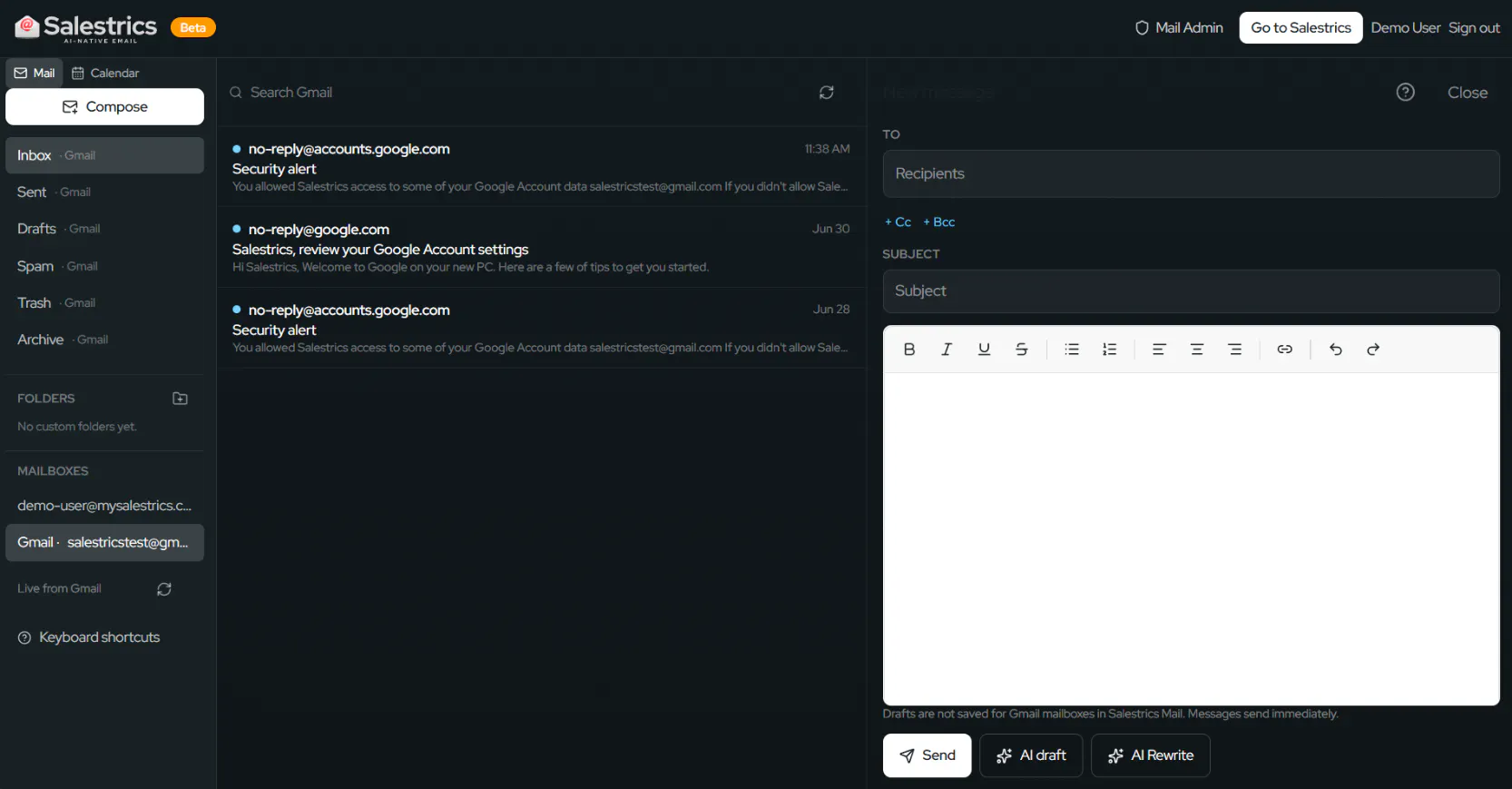Redo the last edit in the editor
1512x789 pixels.
point(1373,350)
